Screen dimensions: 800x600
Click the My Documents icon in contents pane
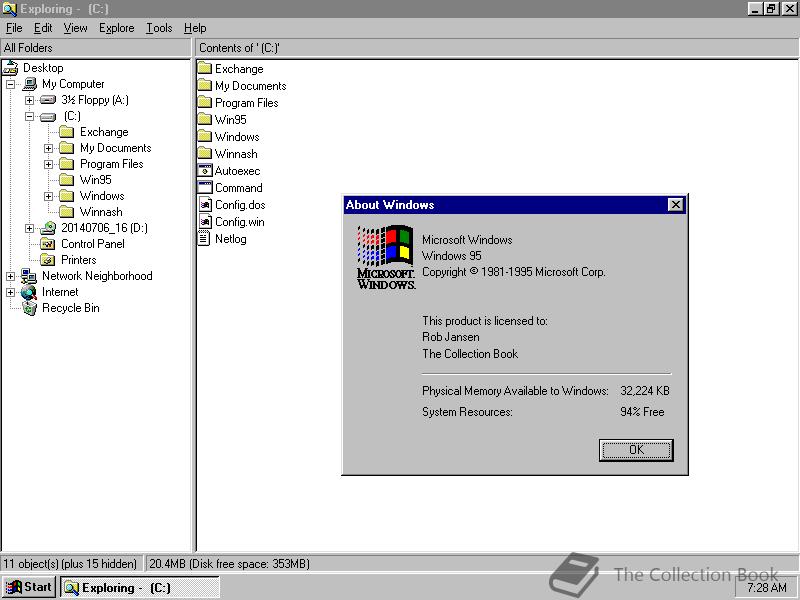(x=205, y=85)
